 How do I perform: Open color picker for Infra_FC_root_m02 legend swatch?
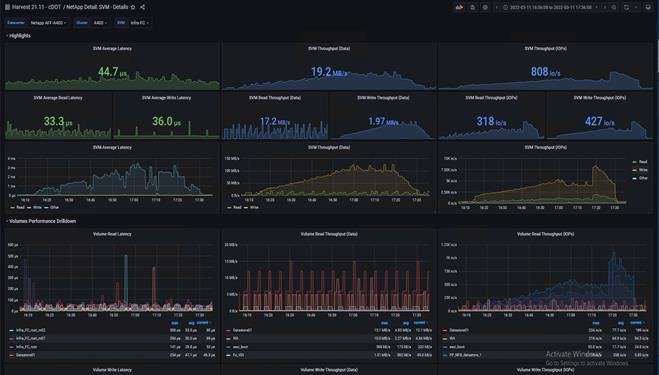click(12, 330)
